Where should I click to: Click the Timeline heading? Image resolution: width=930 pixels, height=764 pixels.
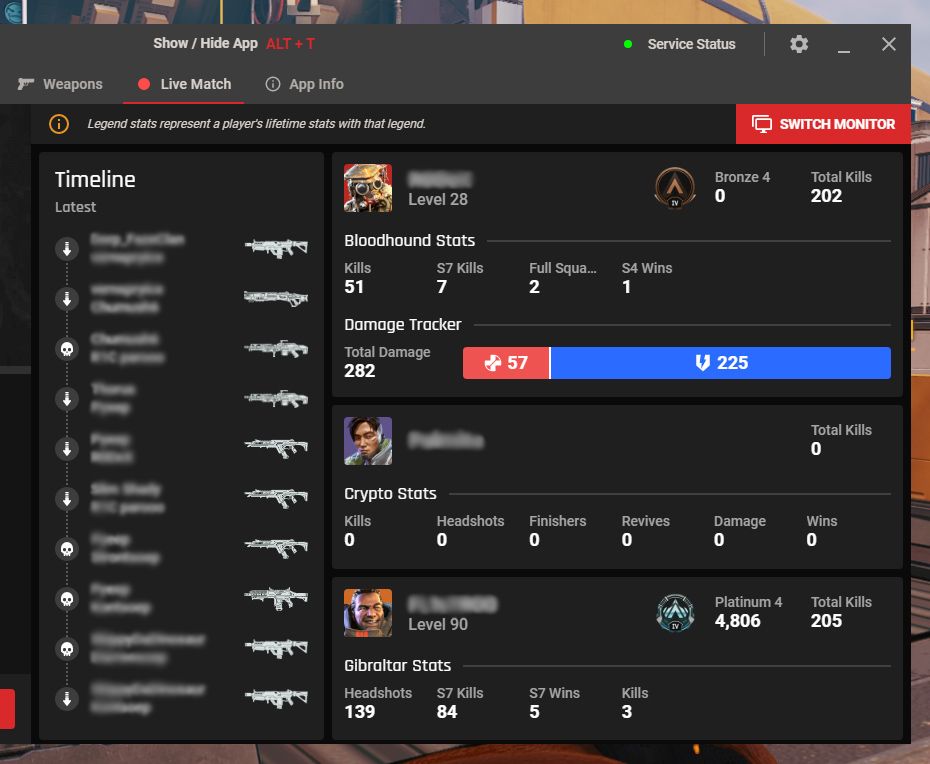95,179
